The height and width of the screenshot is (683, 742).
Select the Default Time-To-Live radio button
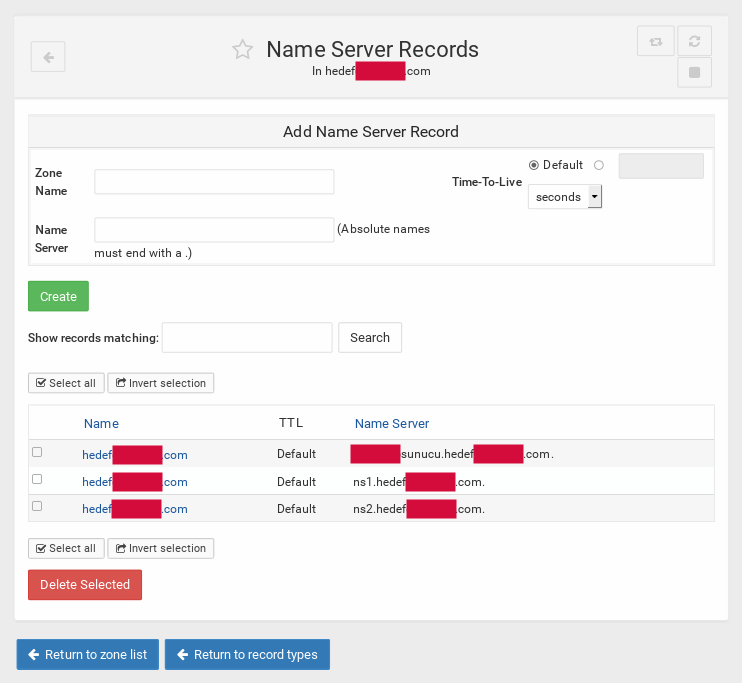point(534,165)
